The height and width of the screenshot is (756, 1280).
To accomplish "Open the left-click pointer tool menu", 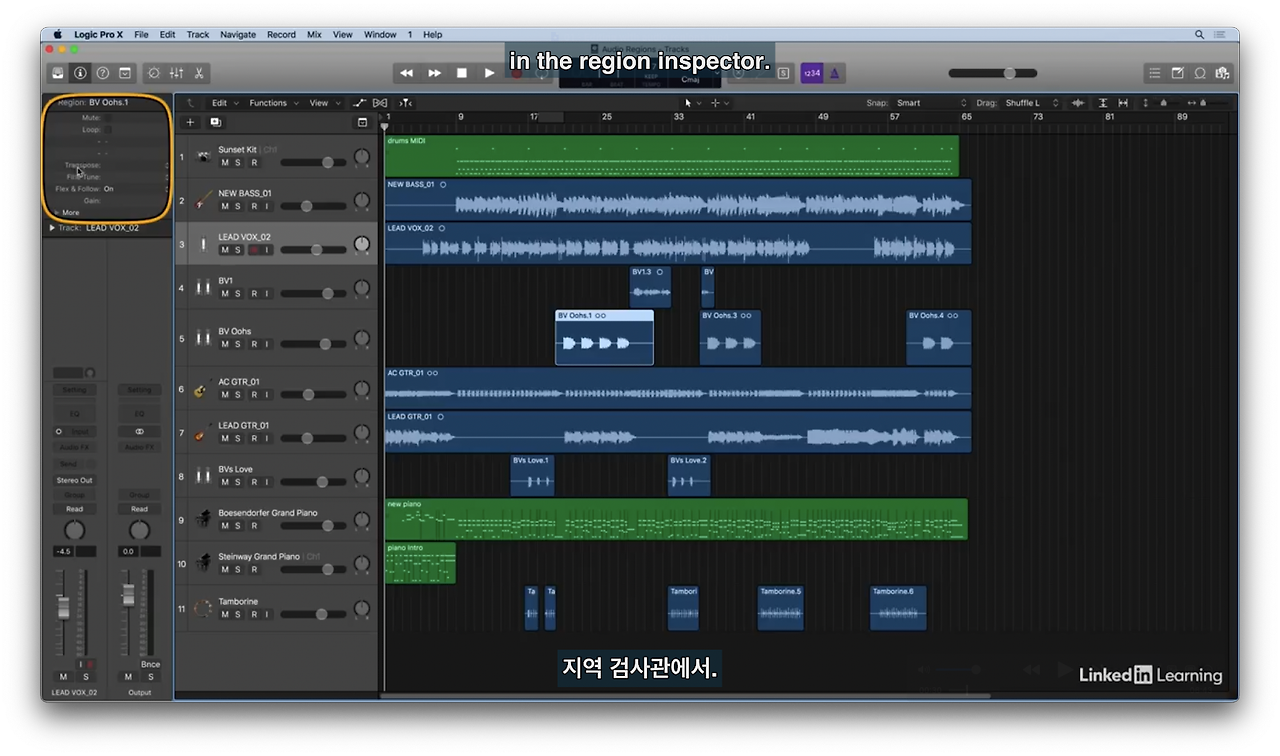I will (692, 103).
